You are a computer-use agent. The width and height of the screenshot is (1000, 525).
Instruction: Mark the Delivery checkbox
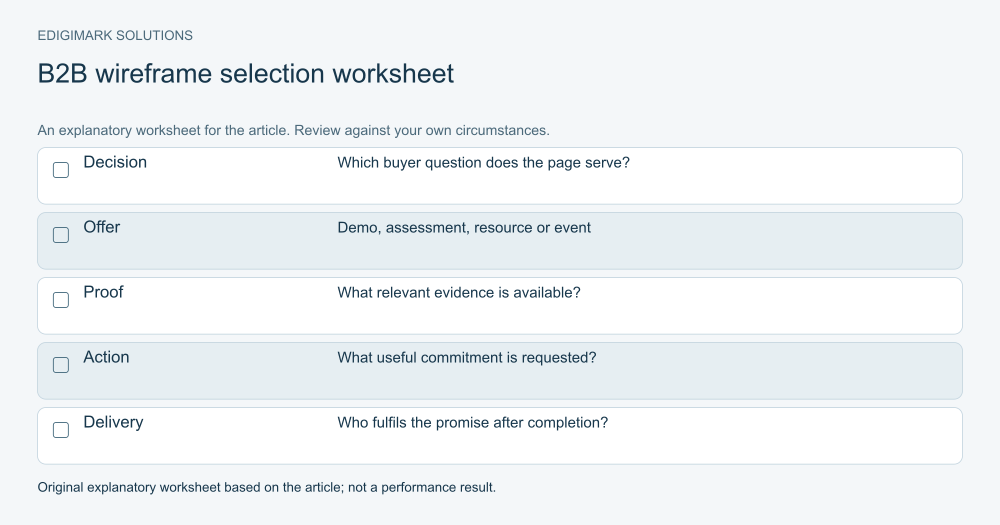click(x=61, y=430)
